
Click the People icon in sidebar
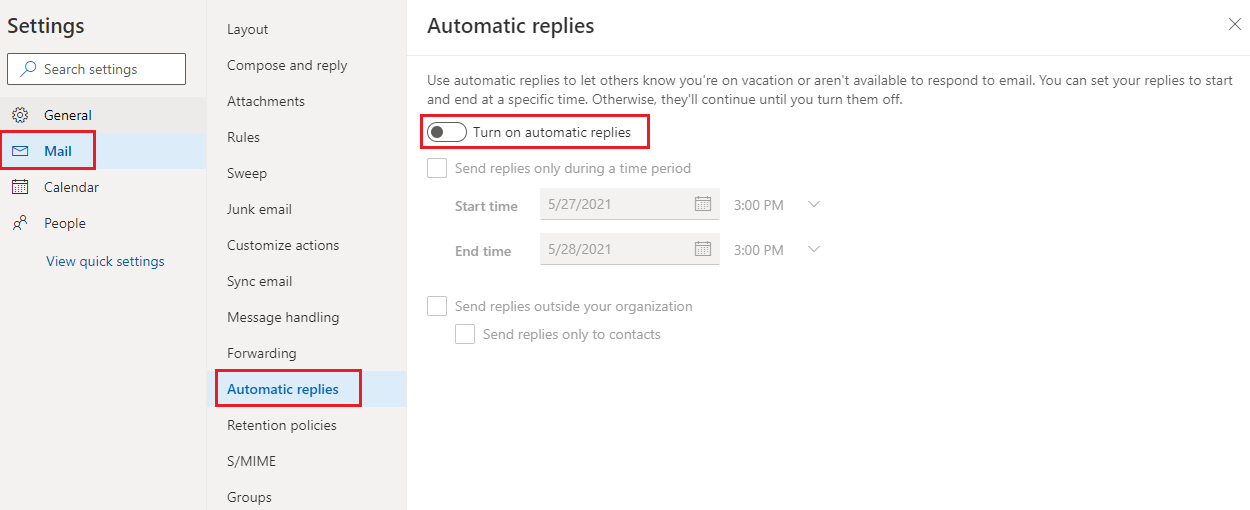20,223
